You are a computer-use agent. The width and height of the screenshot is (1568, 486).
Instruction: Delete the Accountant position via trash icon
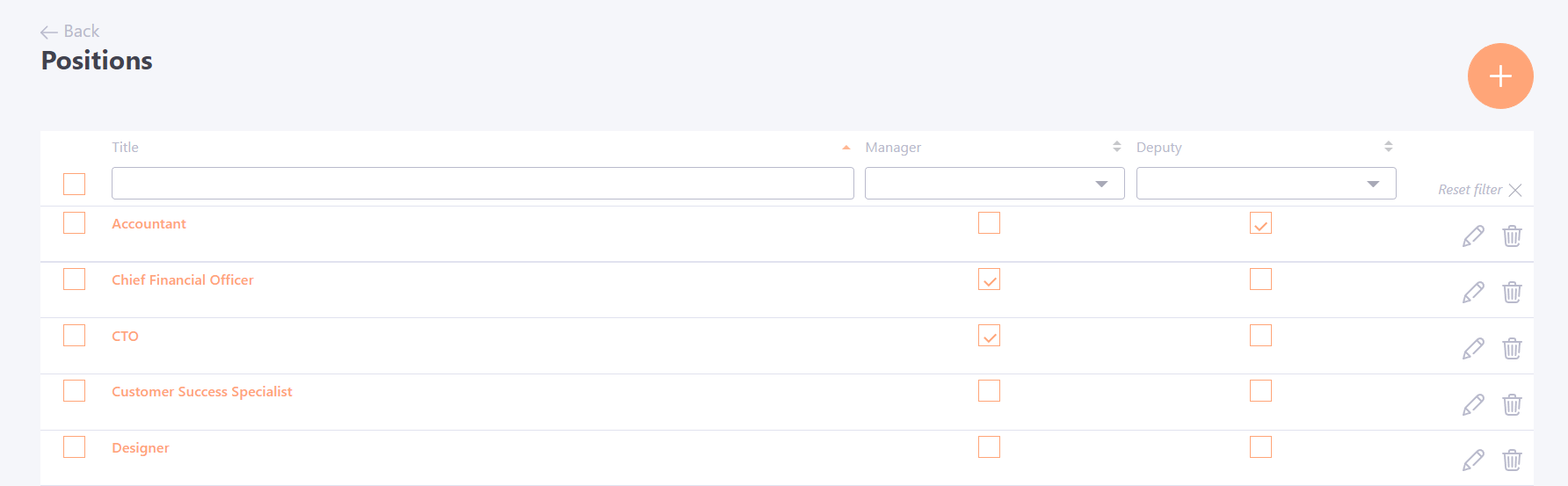click(1512, 236)
